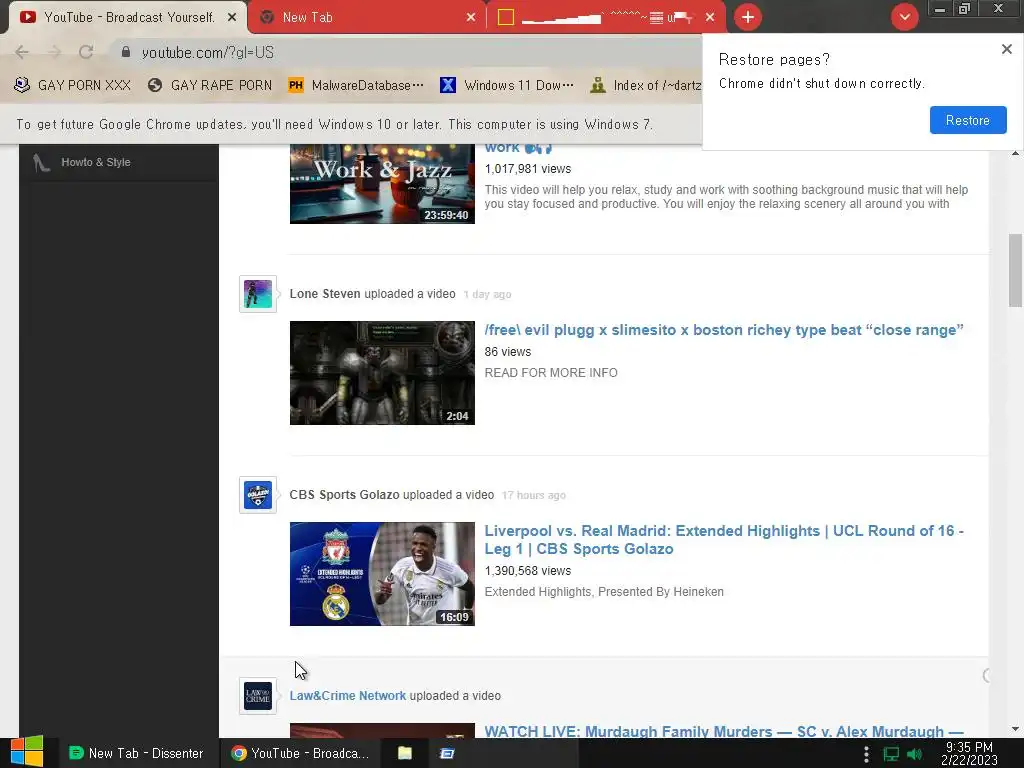Open the Work & Jazz video thumbnail
1024x768 pixels.
tap(382, 184)
